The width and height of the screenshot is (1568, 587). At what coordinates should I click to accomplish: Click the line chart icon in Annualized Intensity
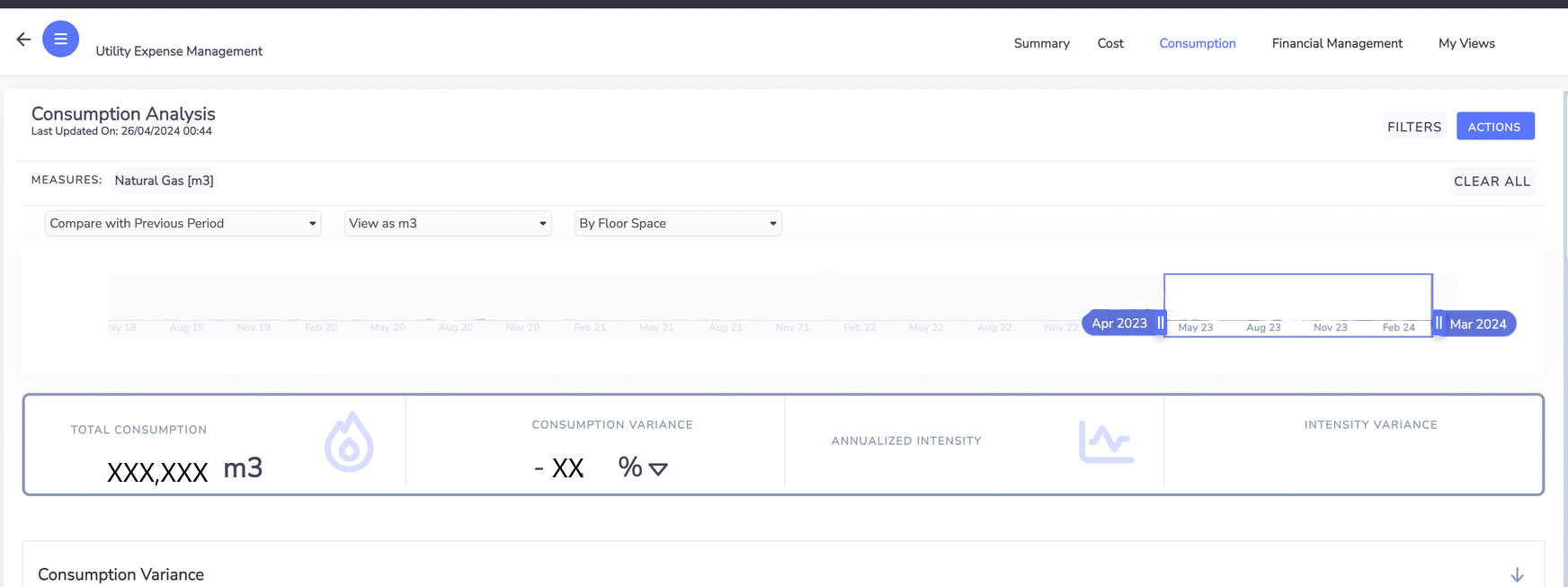point(1105,442)
